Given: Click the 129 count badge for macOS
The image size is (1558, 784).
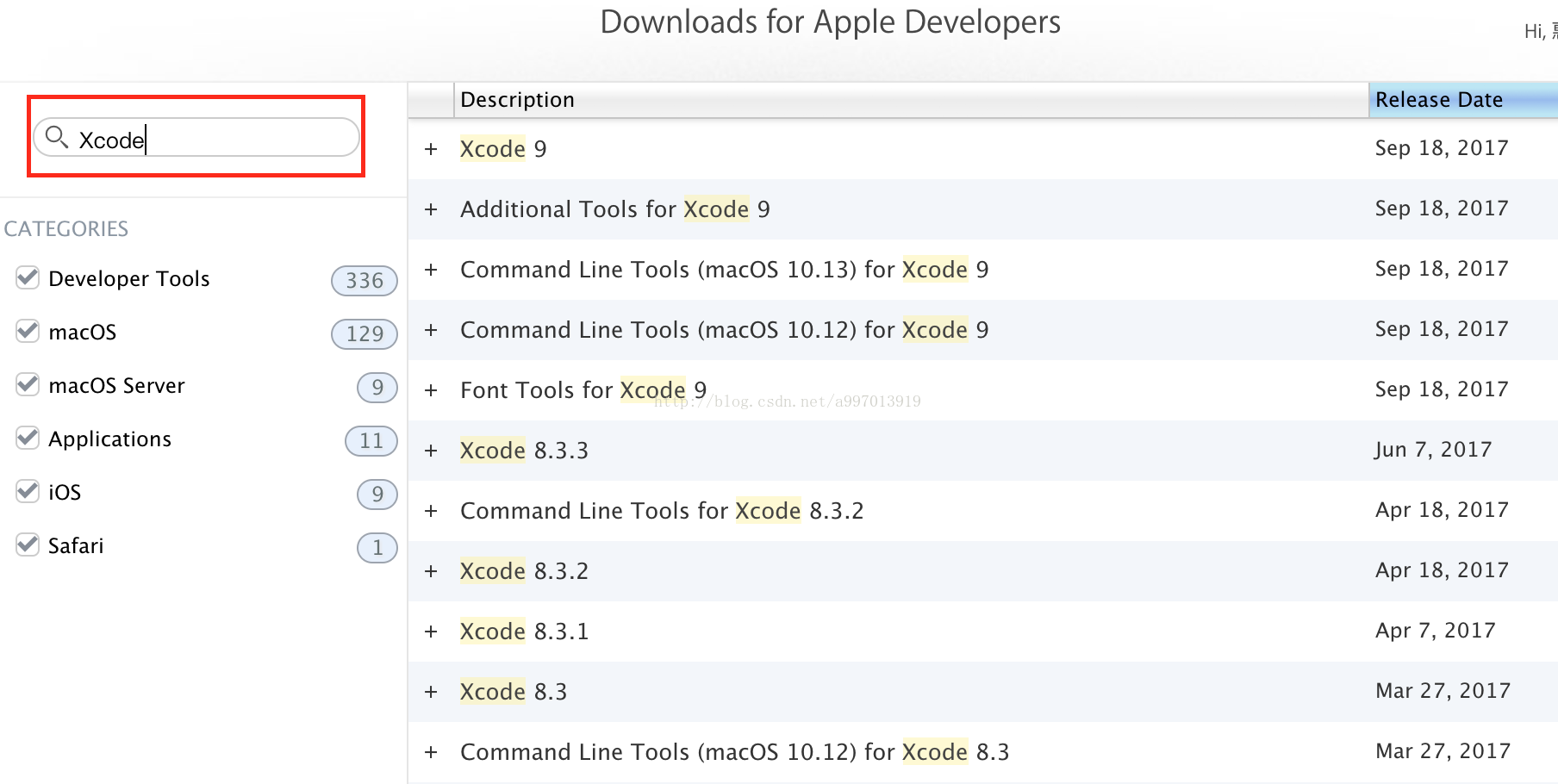Looking at the screenshot, I should (x=365, y=334).
